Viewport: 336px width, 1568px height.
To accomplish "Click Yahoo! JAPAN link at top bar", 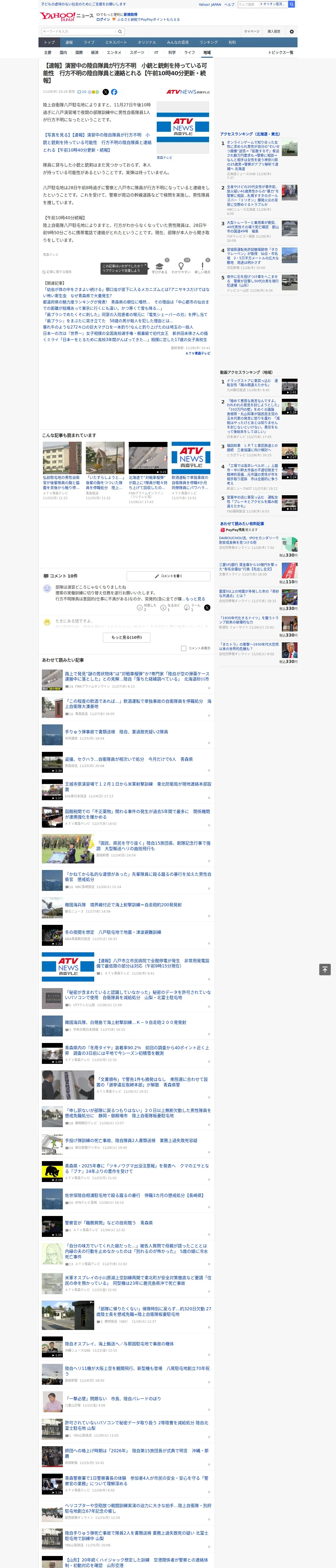I will (x=210, y=4).
